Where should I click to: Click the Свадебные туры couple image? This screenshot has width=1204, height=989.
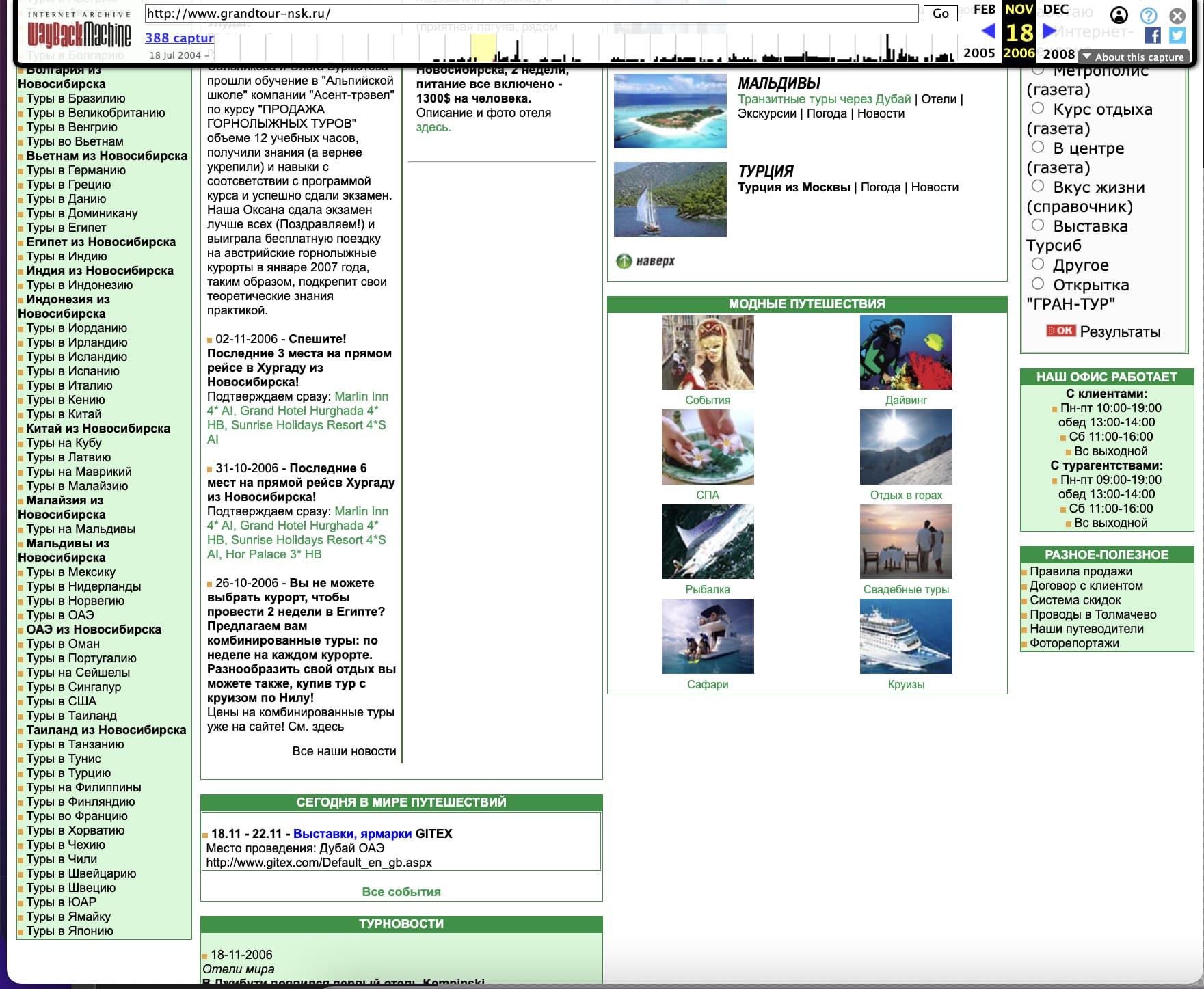click(x=906, y=541)
